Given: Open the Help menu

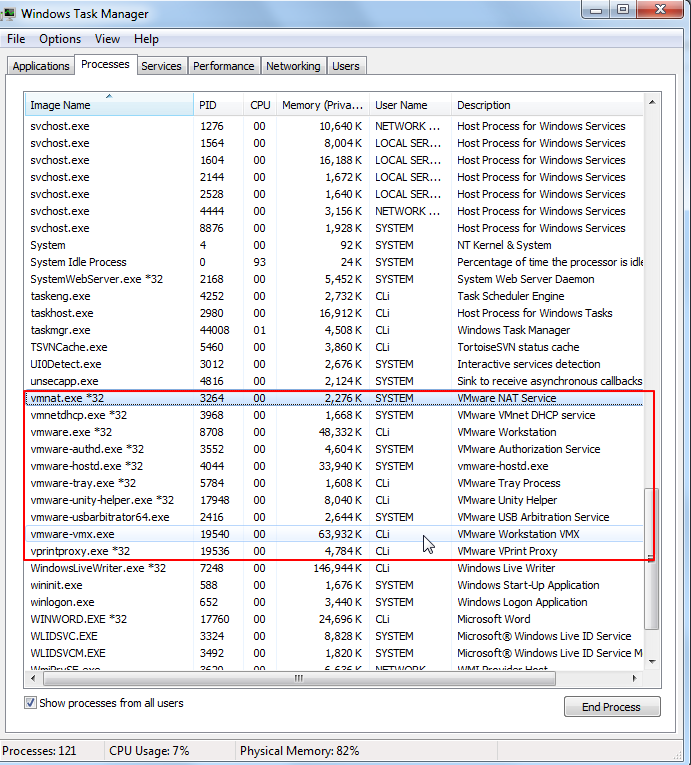Looking at the screenshot, I should (x=146, y=39).
